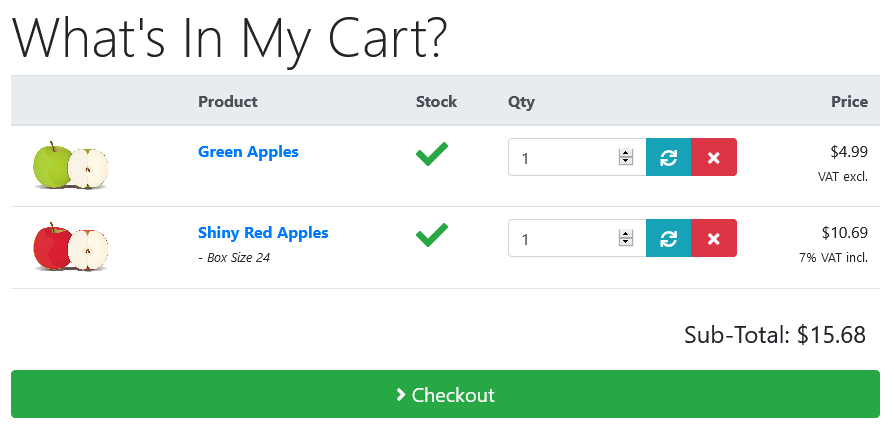
Task: Click Green Apples stock checkmark icon
Action: pos(432,154)
